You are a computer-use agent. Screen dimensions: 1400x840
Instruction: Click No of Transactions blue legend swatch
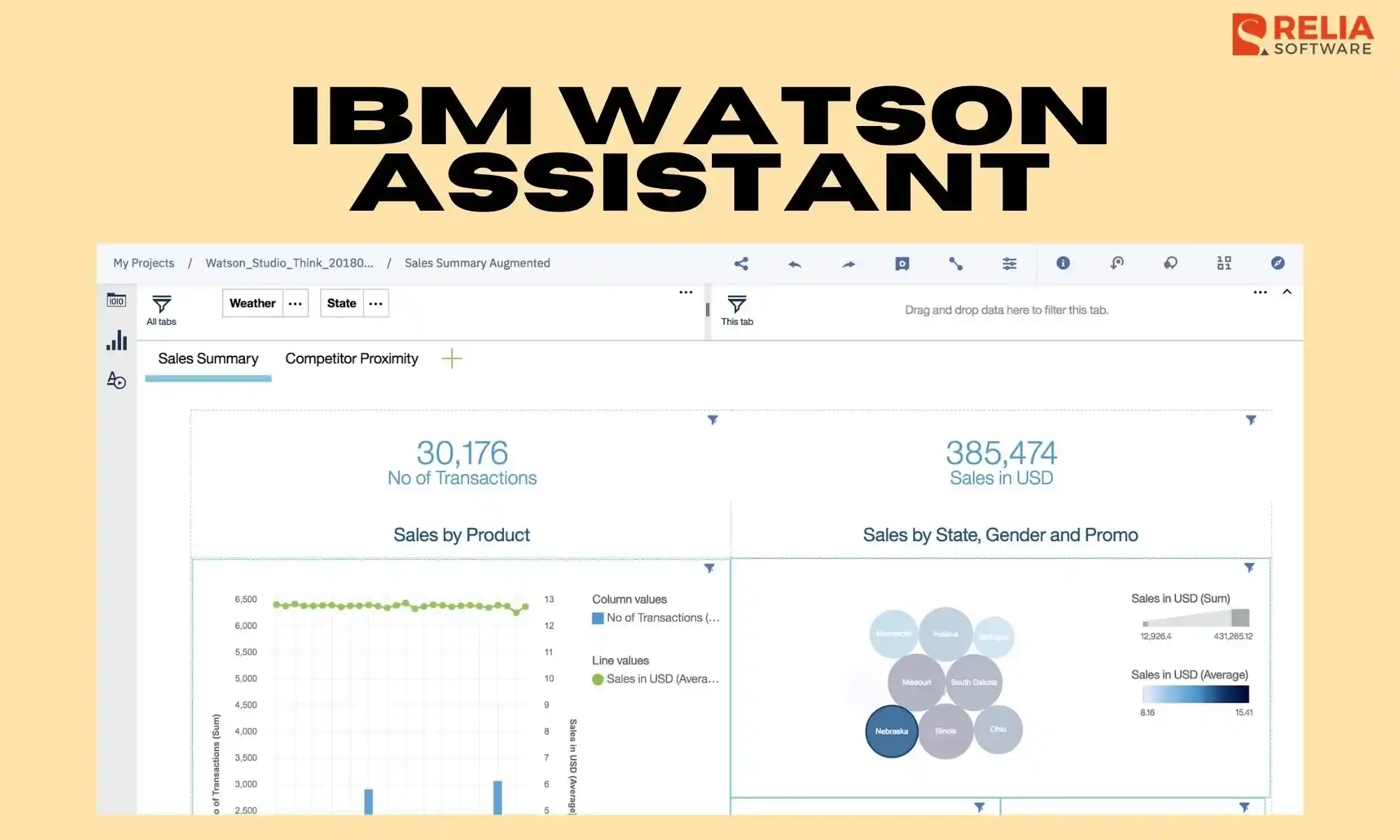pyautogui.click(x=598, y=618)
